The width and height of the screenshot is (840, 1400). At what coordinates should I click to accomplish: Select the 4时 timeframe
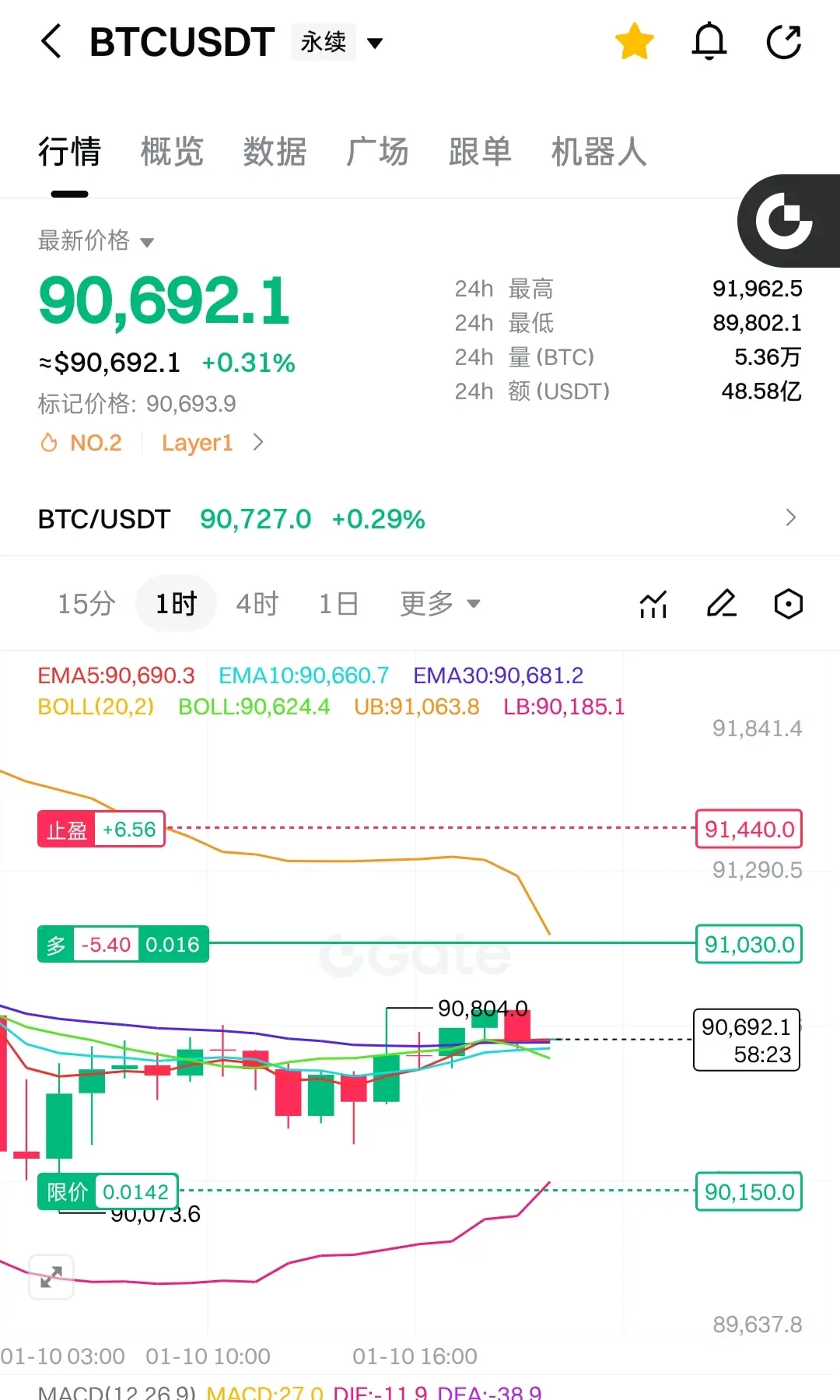(257, 603)
